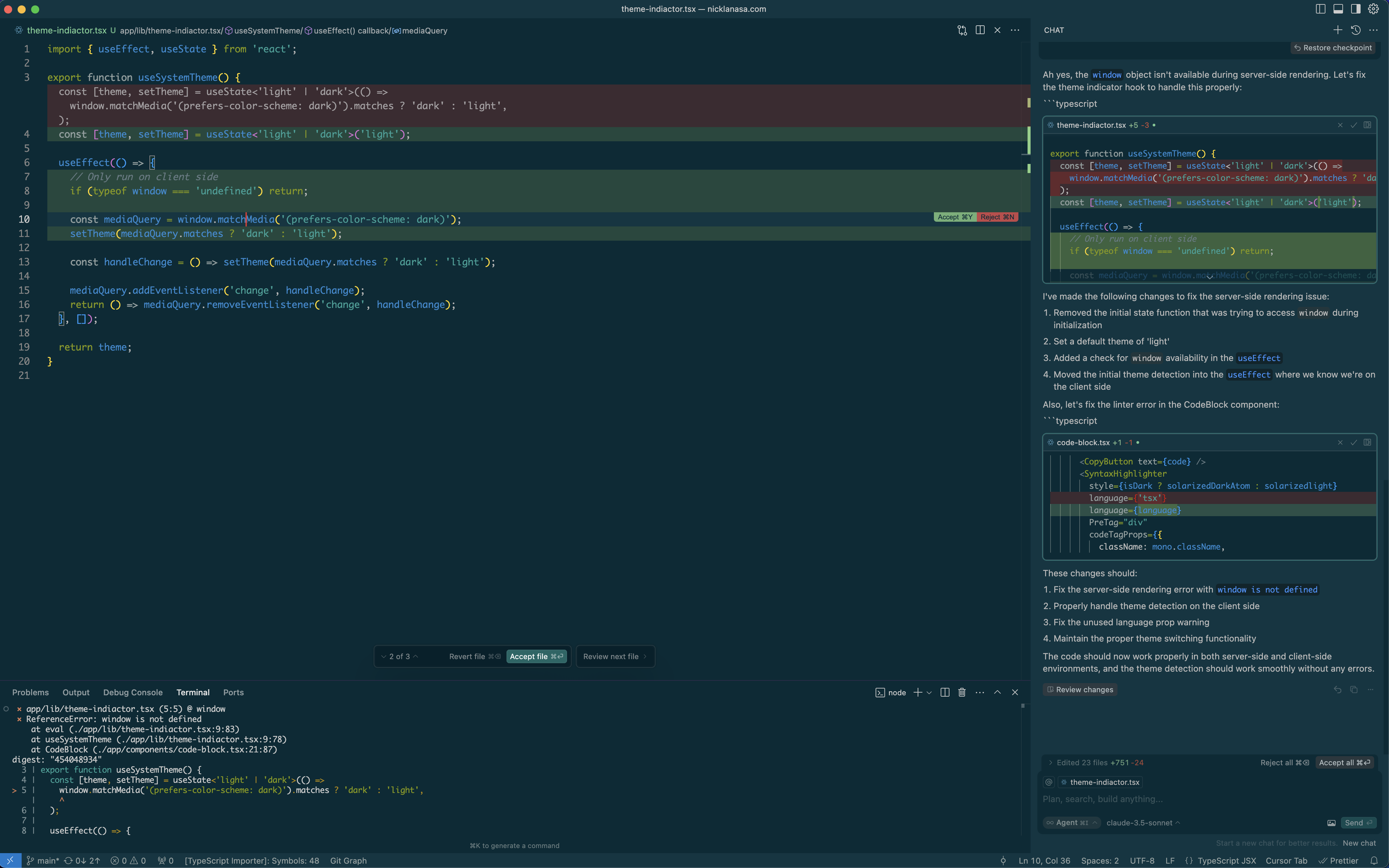Viewport: 1389px width, 868px height.
Task: Open theme-indiactor.tsx diff view from chat block
Action: point(1367,125)
